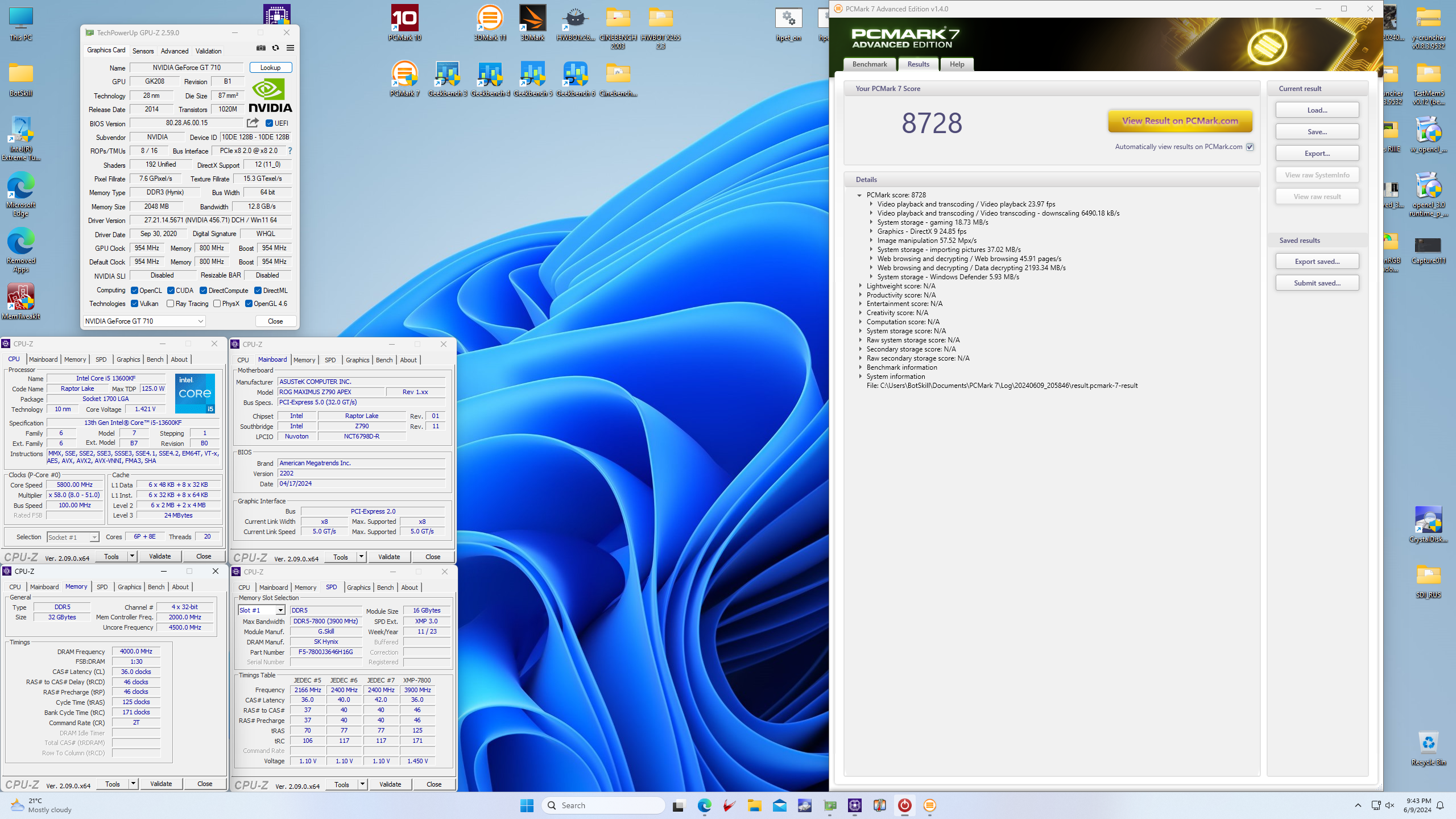
Task: Open the MemTweakIt desktop icon
Action: [20, 301]
